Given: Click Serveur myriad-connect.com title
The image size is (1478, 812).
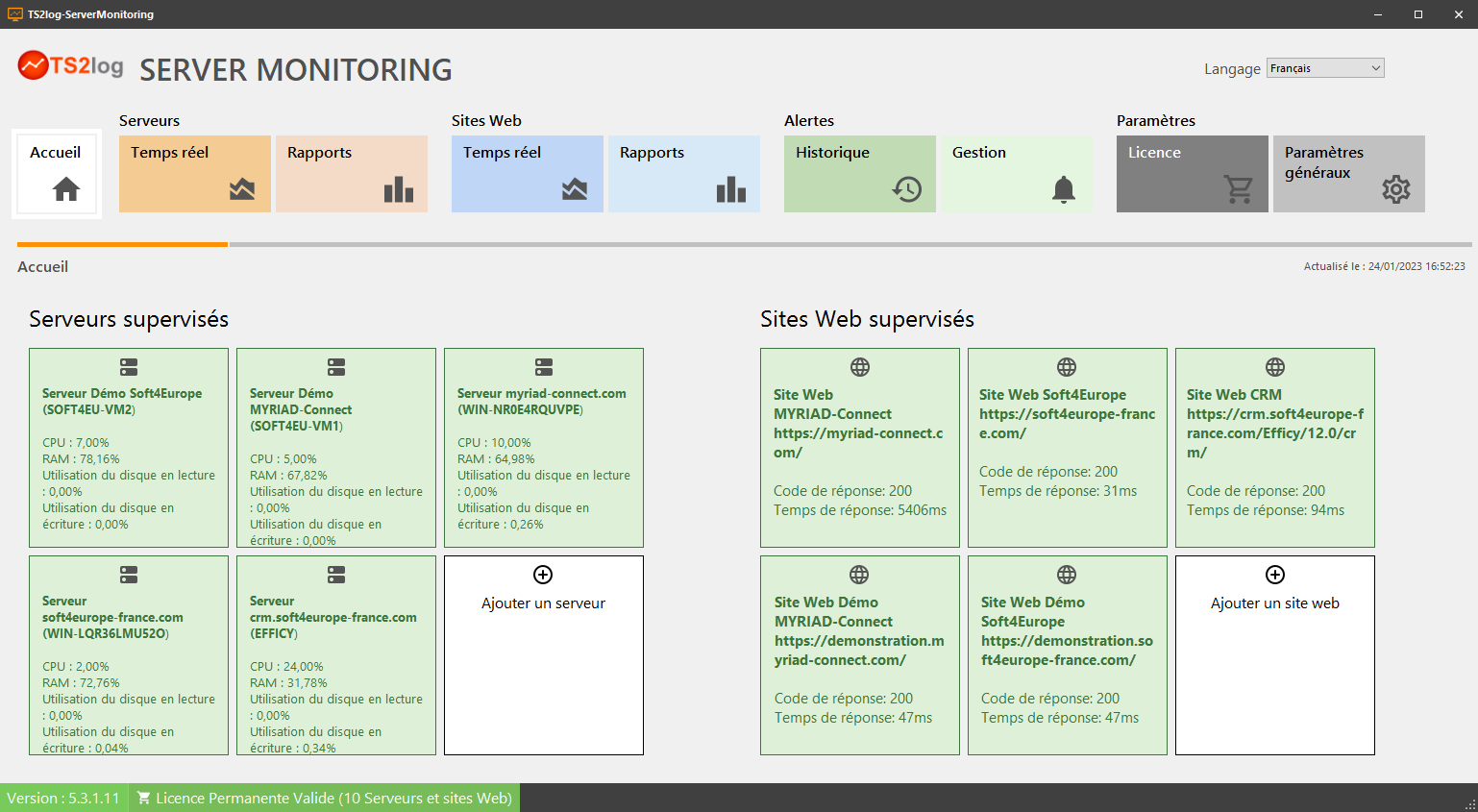Looking at the screenshot, I should click(x=542, y=402).
